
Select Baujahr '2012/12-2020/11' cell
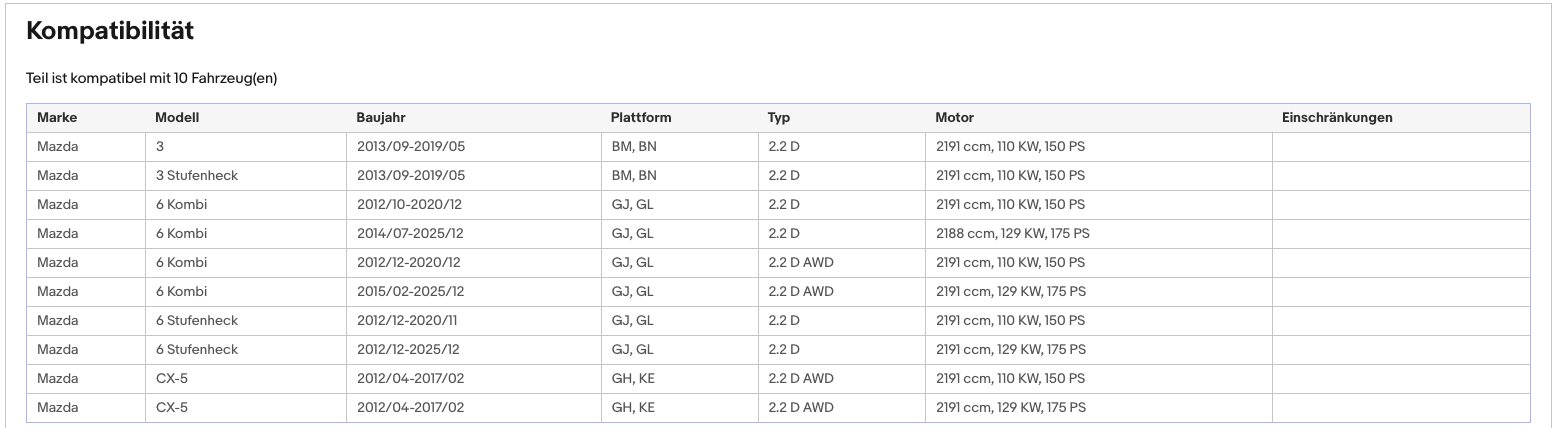tap(474, 321)
